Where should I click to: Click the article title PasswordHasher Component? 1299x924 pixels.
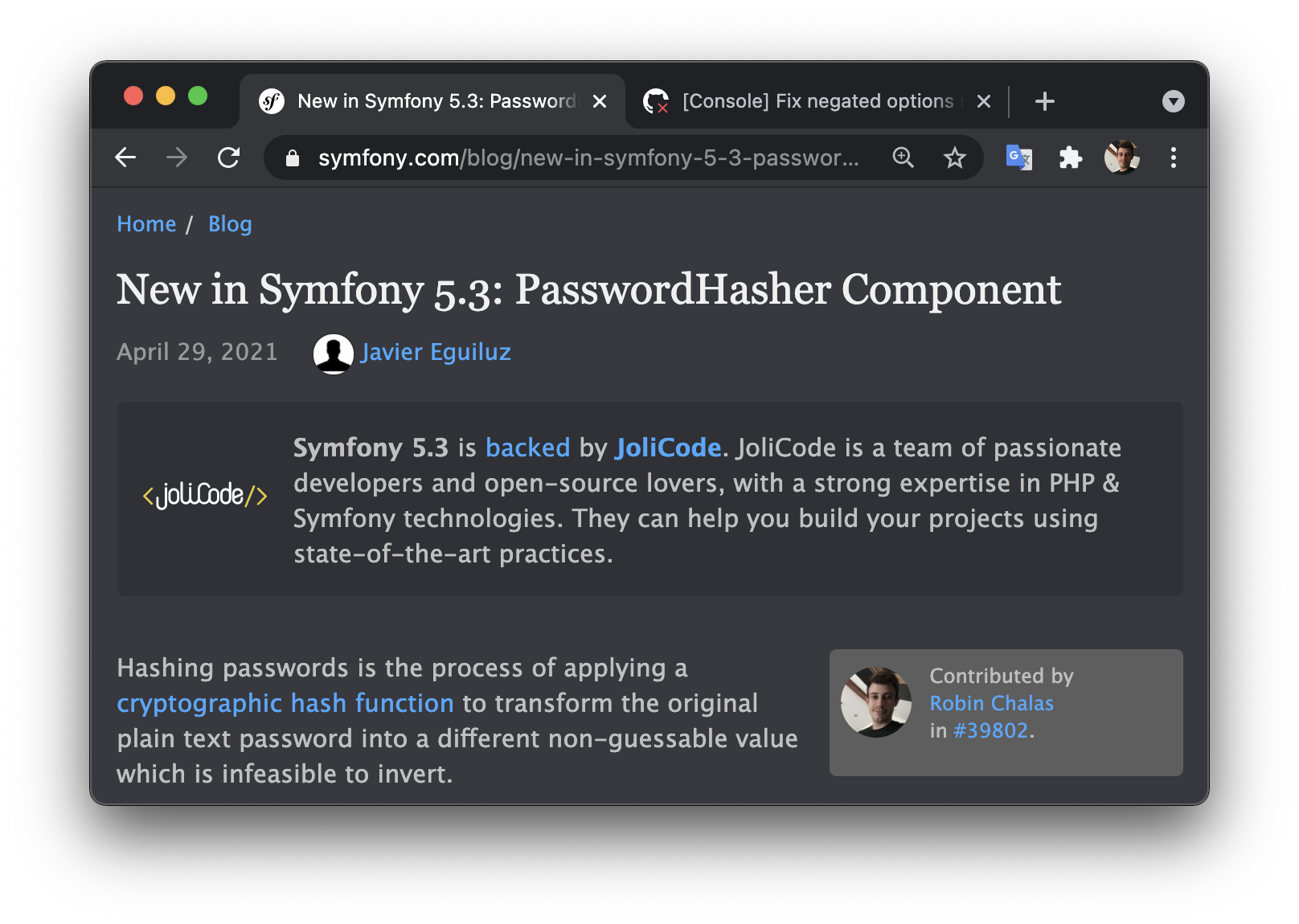588,289
